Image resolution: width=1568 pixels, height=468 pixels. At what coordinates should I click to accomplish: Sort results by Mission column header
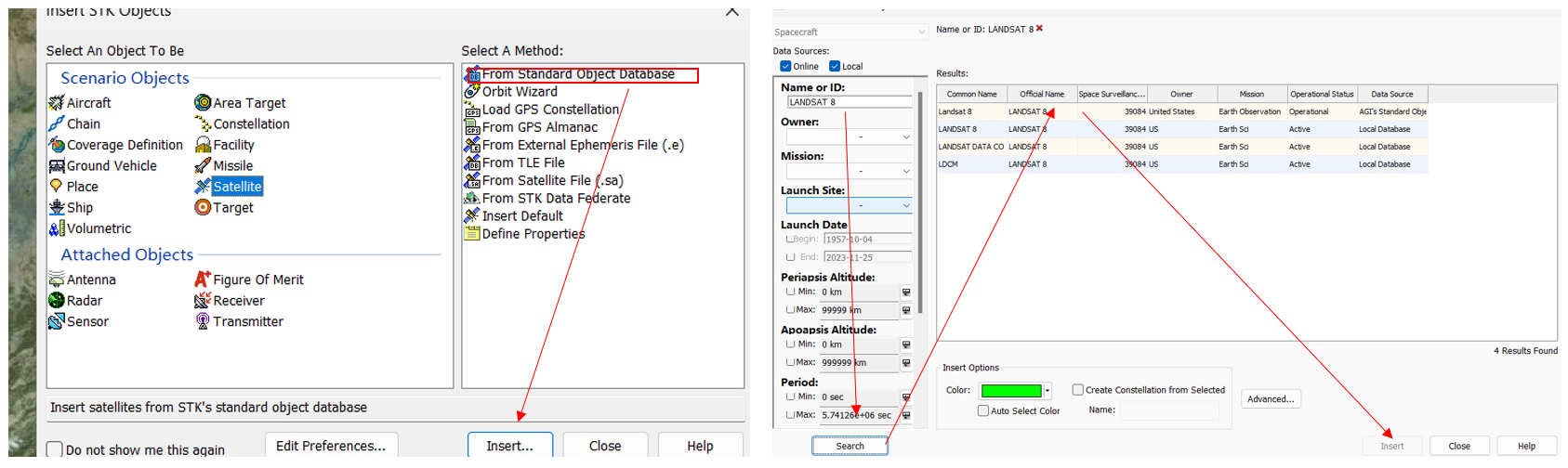[1252, 94]
